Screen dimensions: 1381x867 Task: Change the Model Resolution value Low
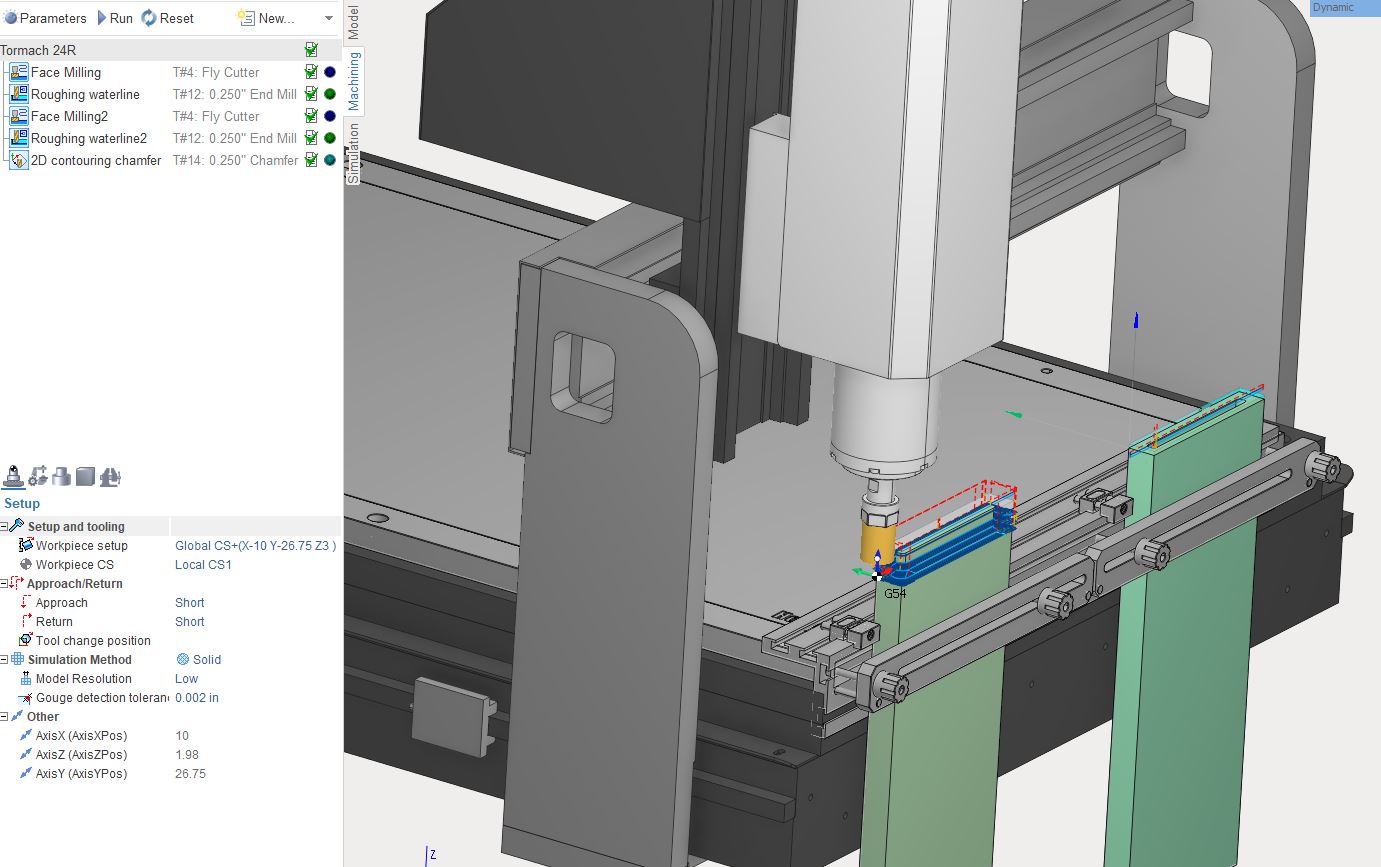(x=187, y=679)
